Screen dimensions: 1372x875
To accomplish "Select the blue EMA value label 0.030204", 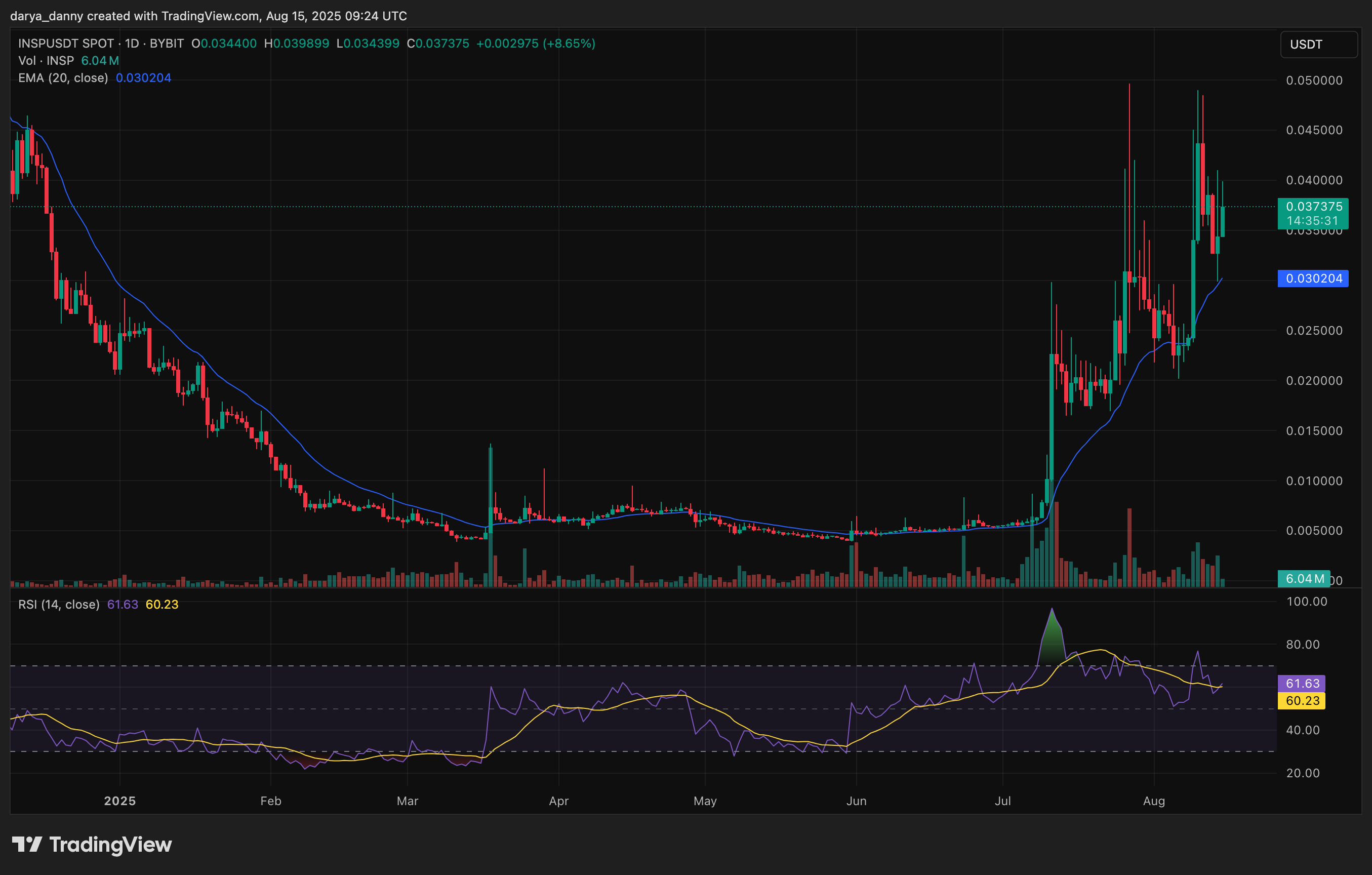I will 1313,278.
